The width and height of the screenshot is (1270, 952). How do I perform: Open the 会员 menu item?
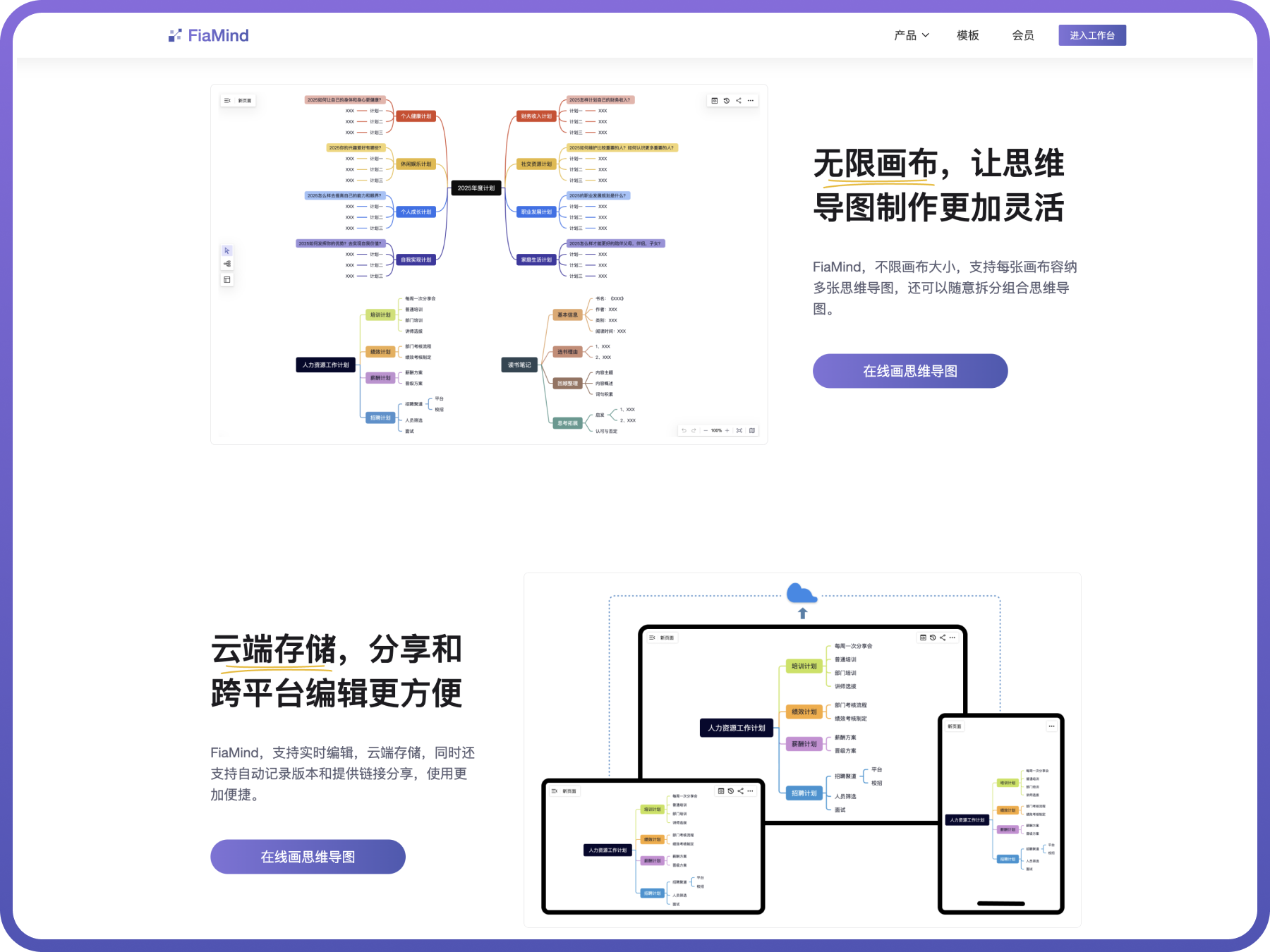pos(1023,35)
